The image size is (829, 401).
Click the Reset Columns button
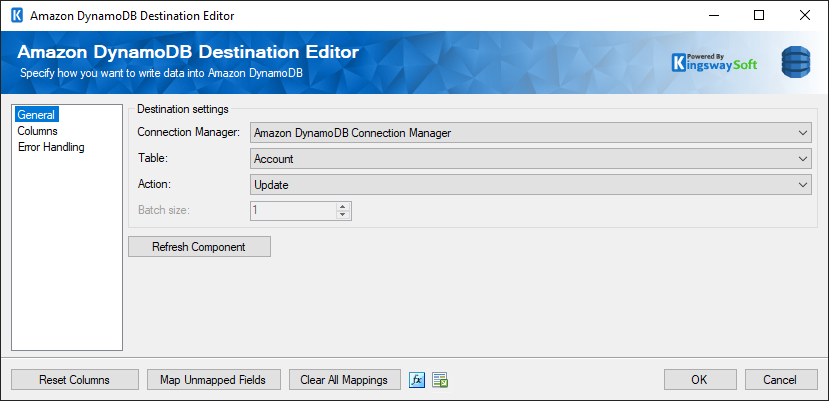[x=75, y=380]
